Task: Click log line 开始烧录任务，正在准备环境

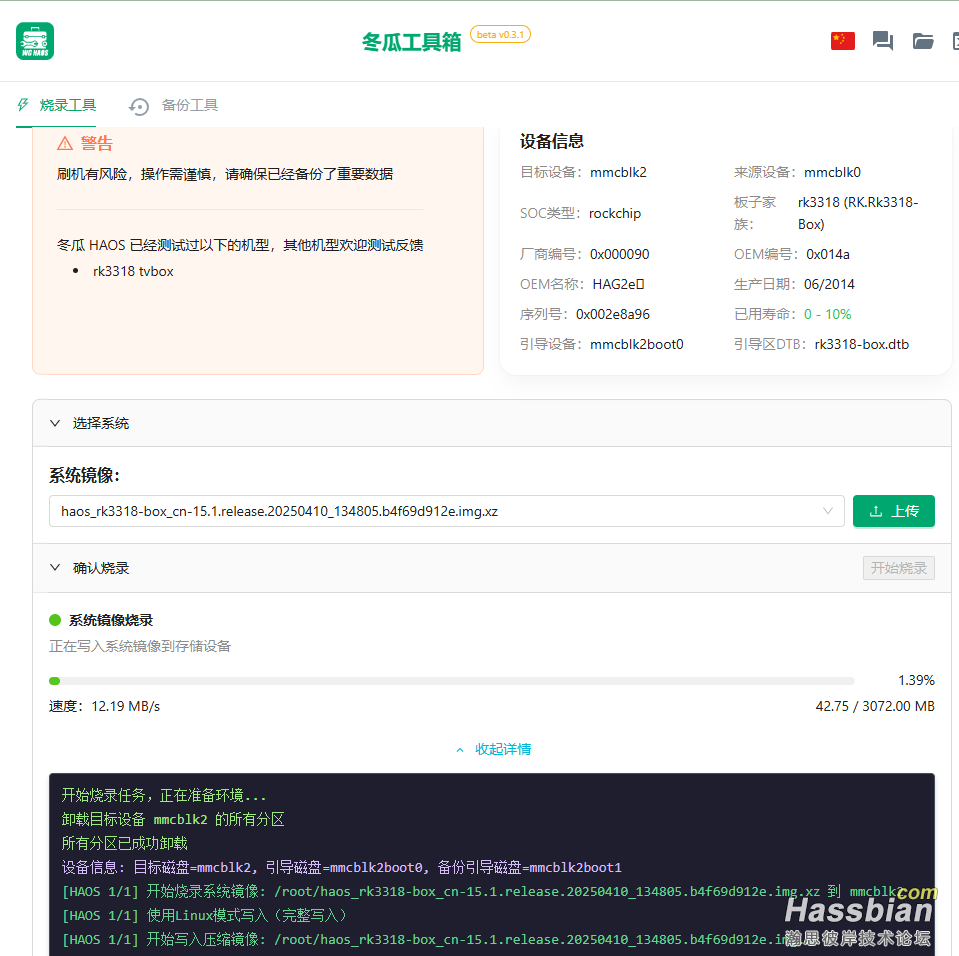Action: click(164, 796)
